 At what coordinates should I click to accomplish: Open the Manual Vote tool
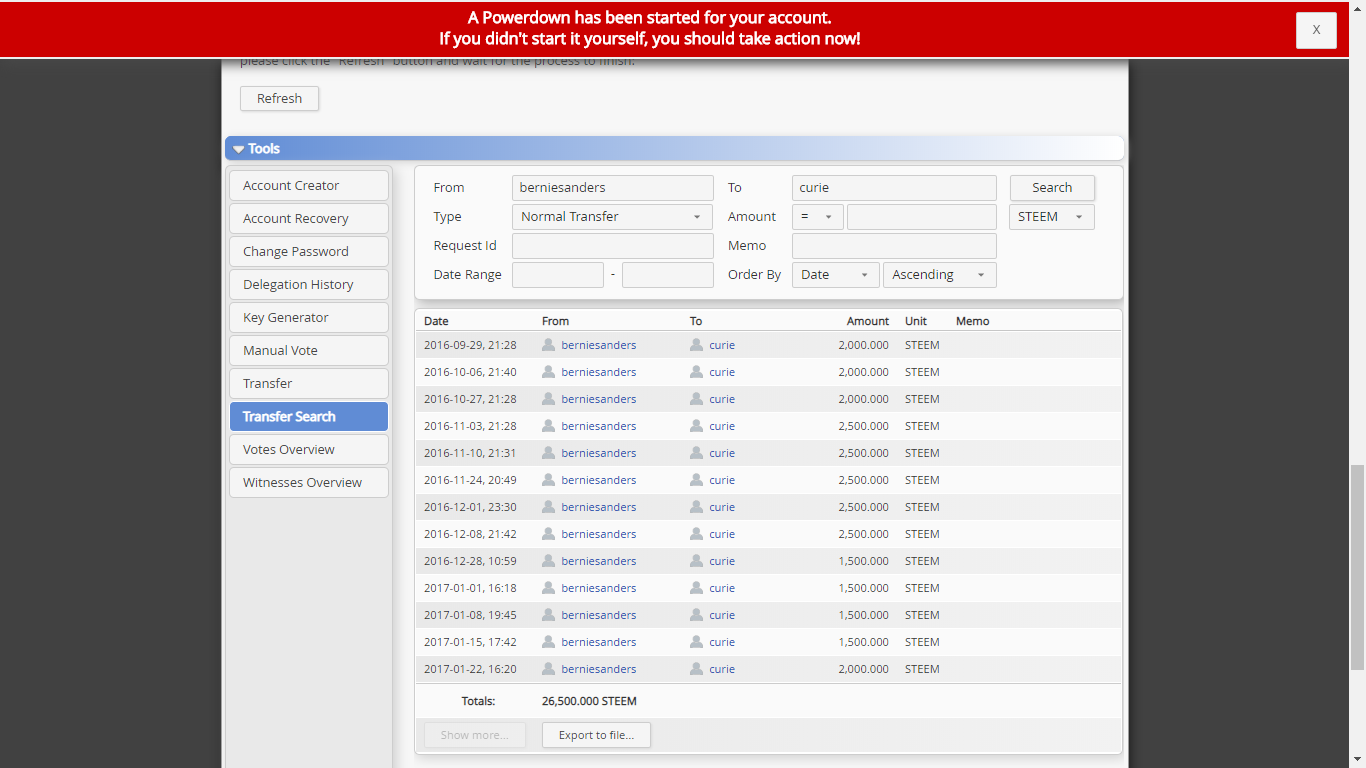[309, 350]
